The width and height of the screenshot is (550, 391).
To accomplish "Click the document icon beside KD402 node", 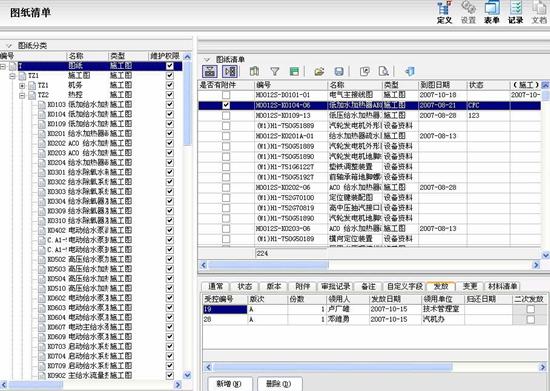I will point(42,230).
